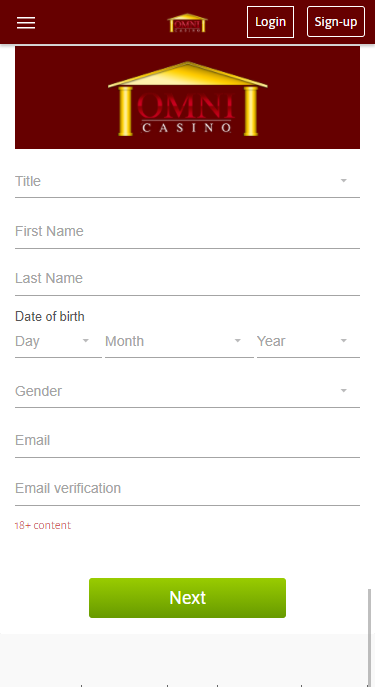
Task: Focus the Last Name field
Action: pos(188,278)
